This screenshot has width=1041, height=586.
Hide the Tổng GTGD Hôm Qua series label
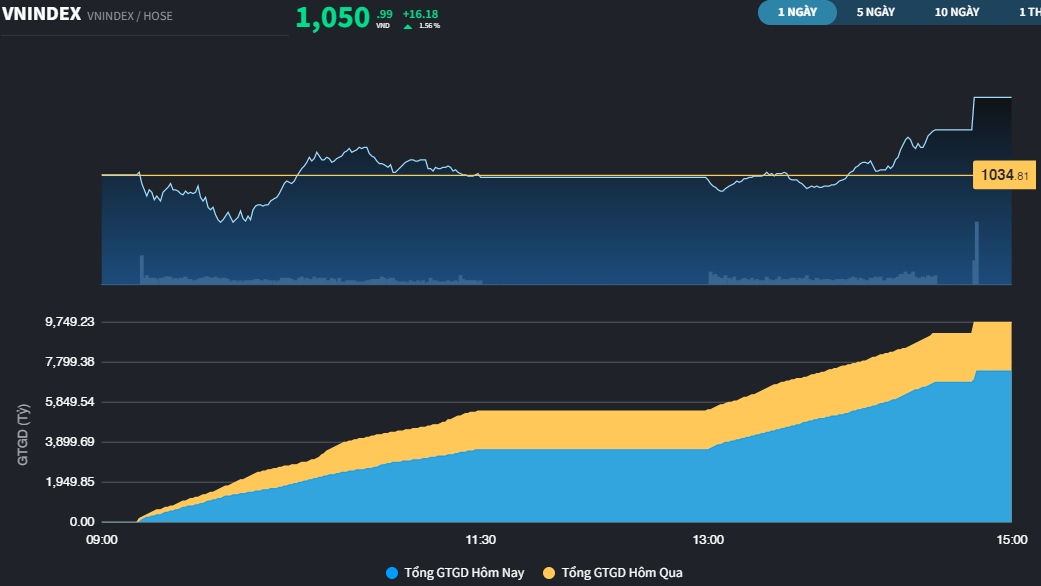[621, 573]
